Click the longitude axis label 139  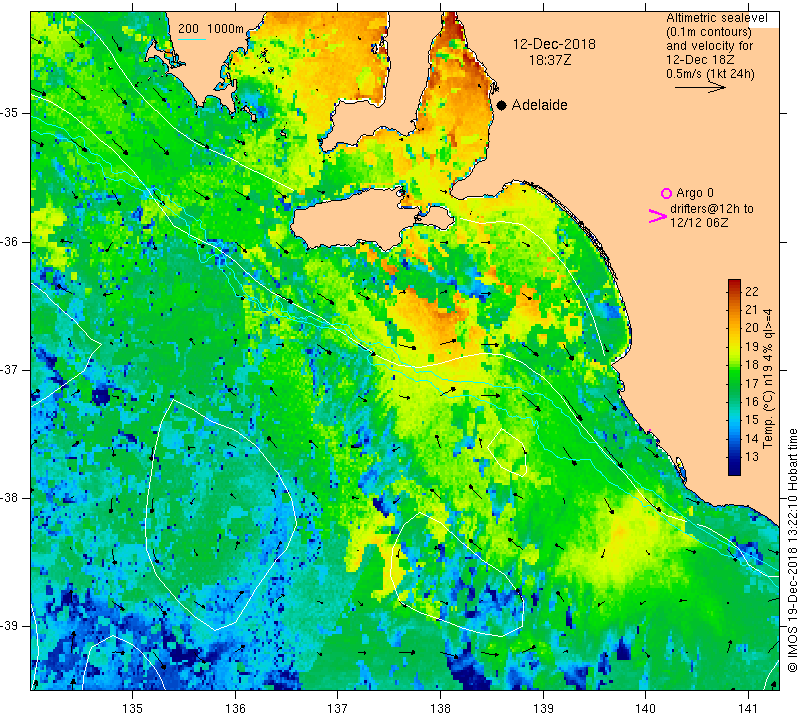[543, 708]
